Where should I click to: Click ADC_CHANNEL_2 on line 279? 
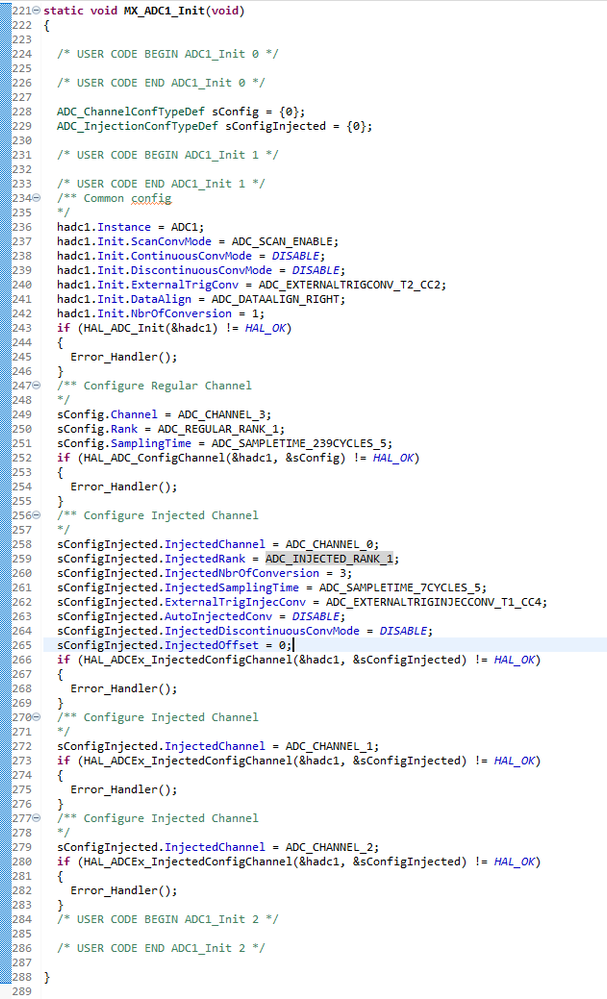(329, 847)
